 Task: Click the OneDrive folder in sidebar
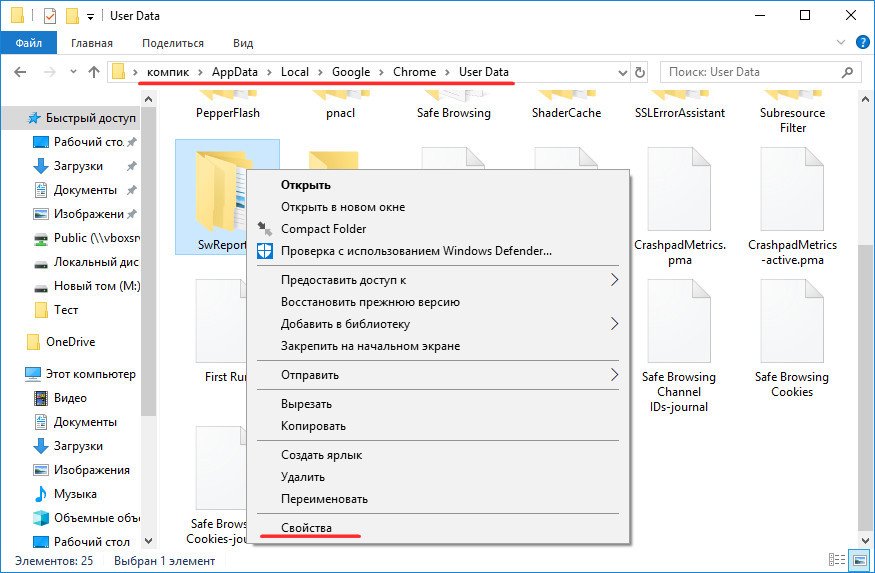(x=70, y=341)
